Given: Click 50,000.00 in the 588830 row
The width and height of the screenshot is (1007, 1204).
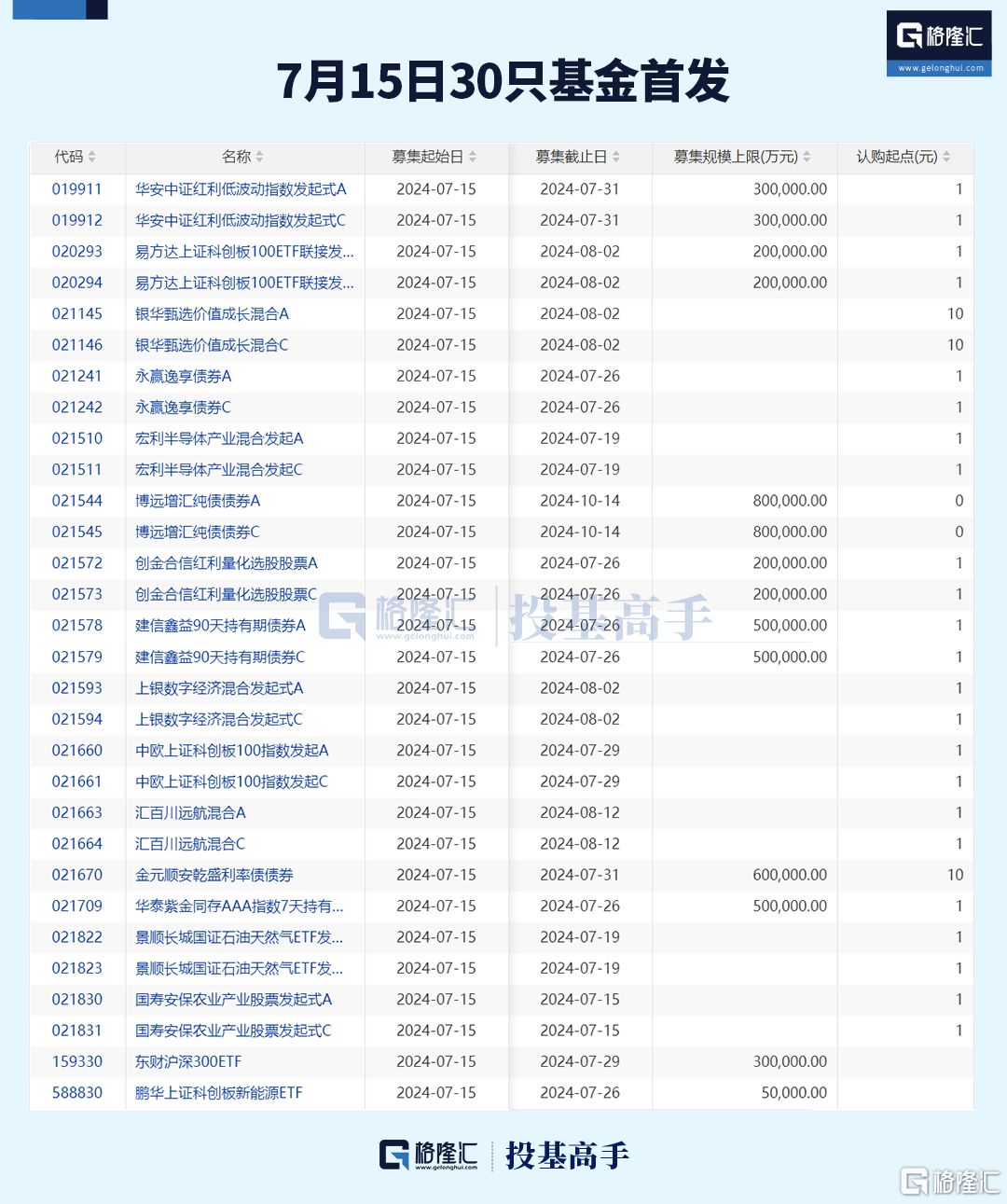Looking at the screenshot, I should point(794,1093).
